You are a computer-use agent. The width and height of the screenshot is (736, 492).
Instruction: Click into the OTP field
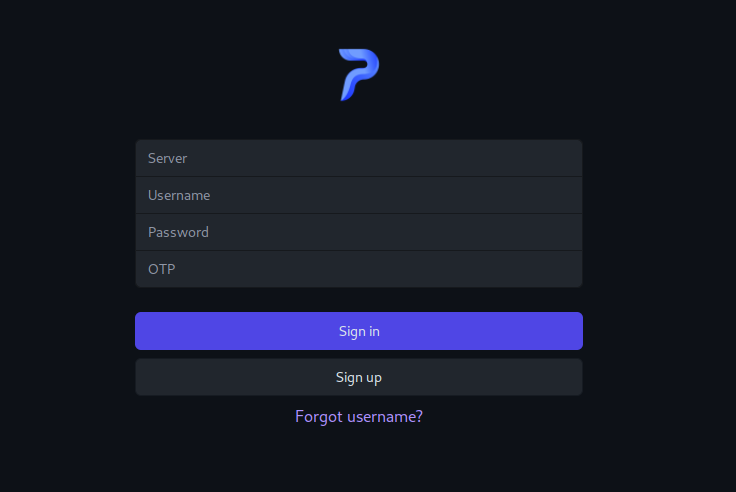point(359,269)
